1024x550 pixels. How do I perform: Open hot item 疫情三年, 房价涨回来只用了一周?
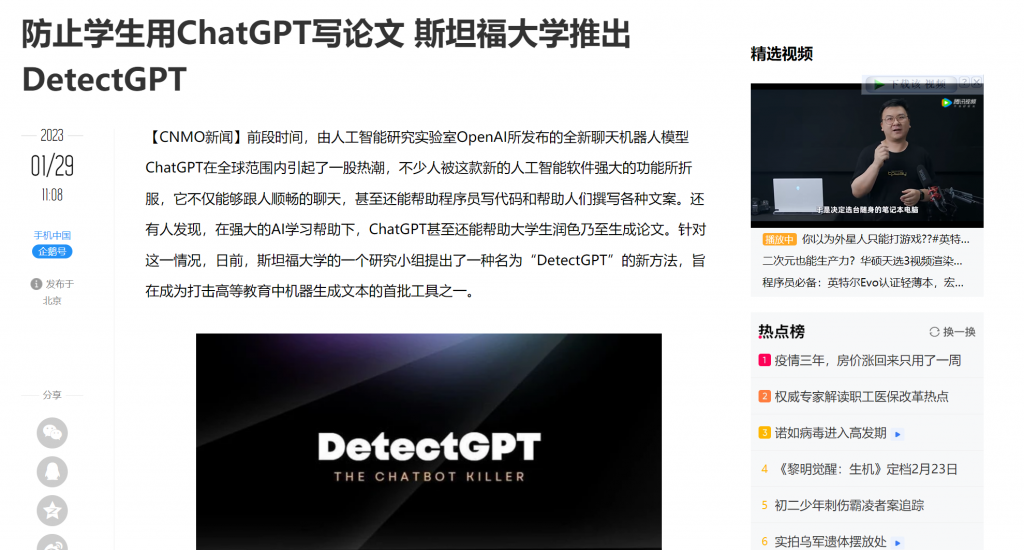(x=867, y=360)
